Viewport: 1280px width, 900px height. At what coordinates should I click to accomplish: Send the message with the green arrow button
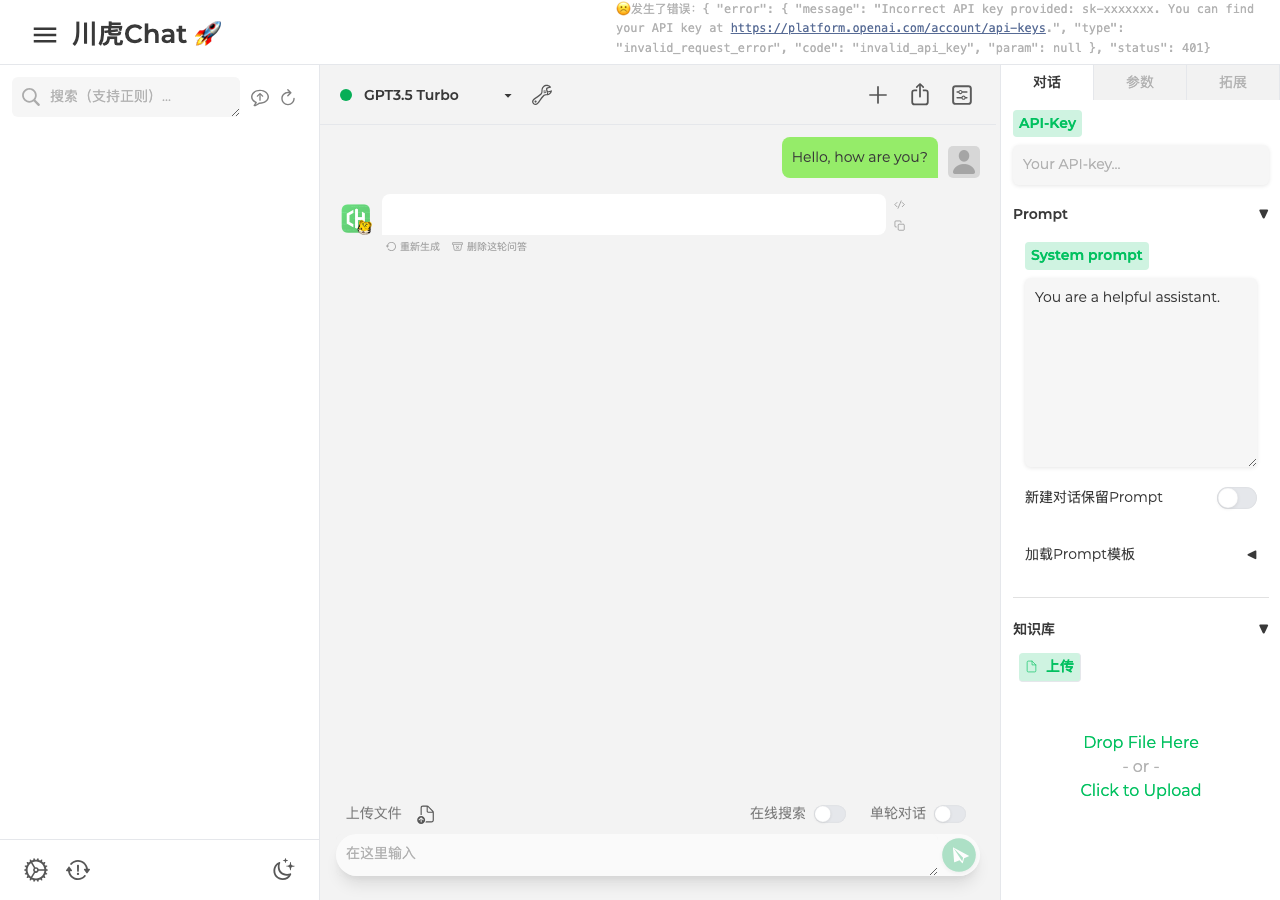959,855
